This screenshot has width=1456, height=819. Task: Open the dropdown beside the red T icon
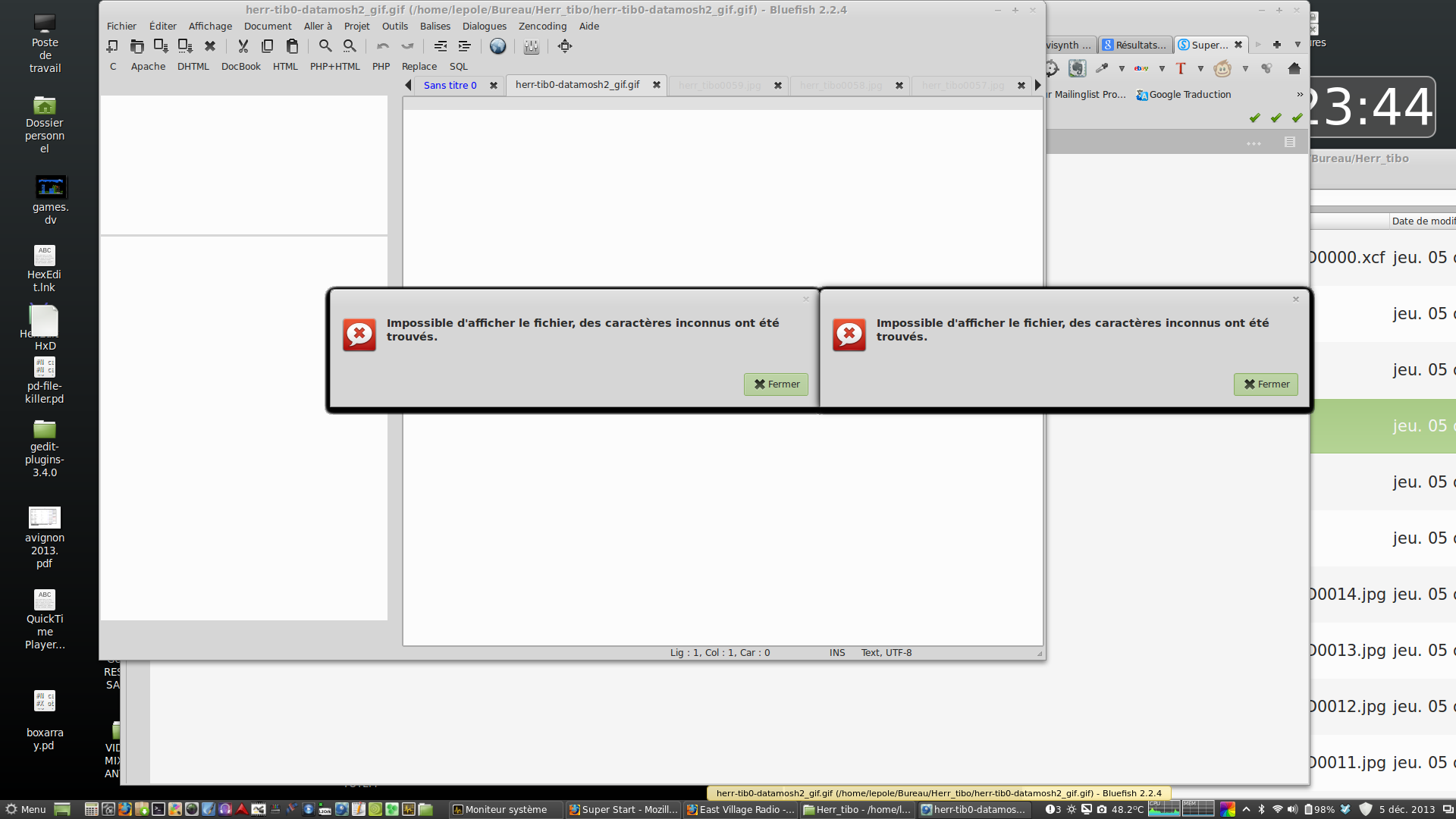click(x=1200, y=68)
